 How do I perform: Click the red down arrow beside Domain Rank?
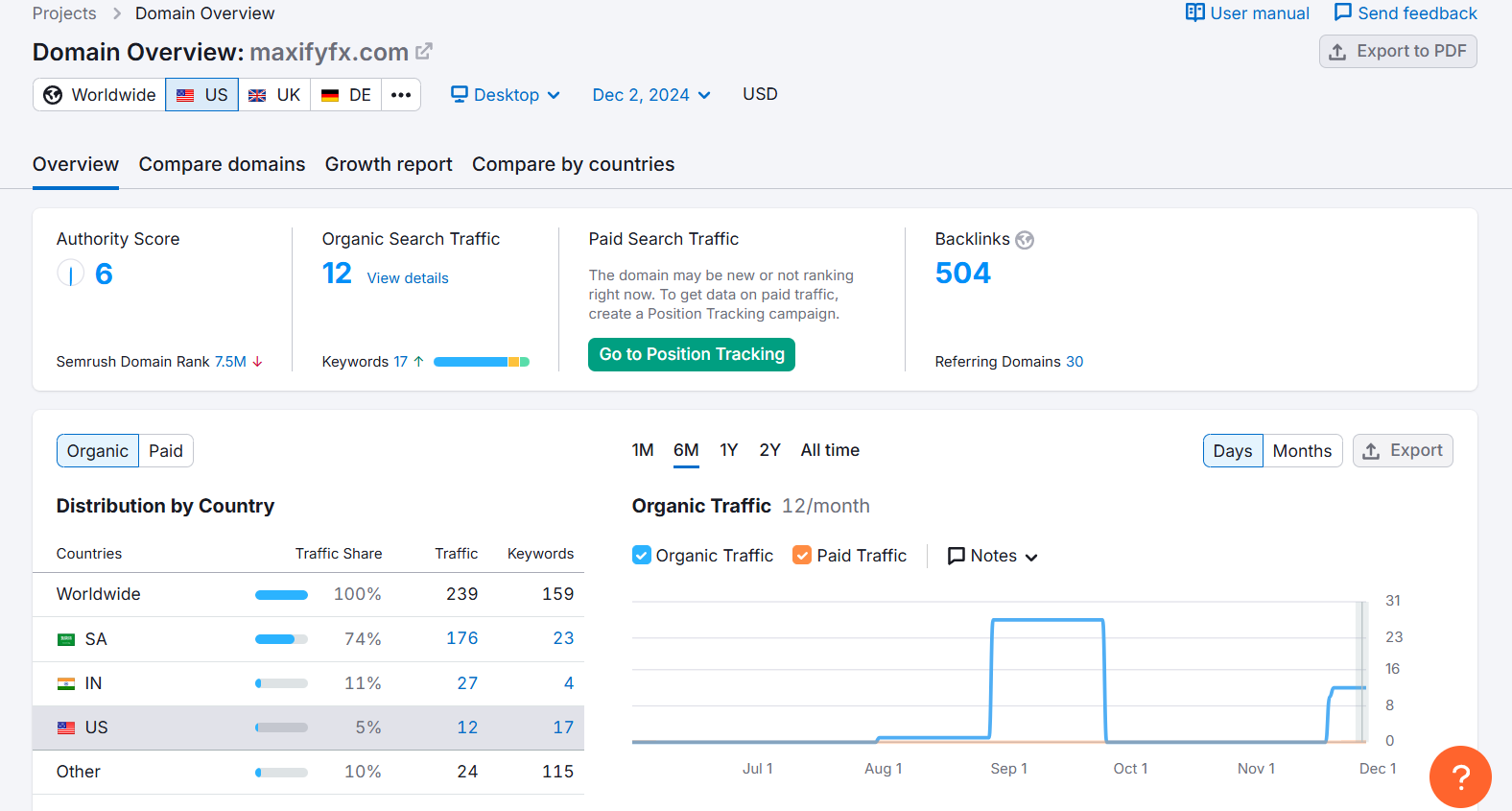coord(257,362)
